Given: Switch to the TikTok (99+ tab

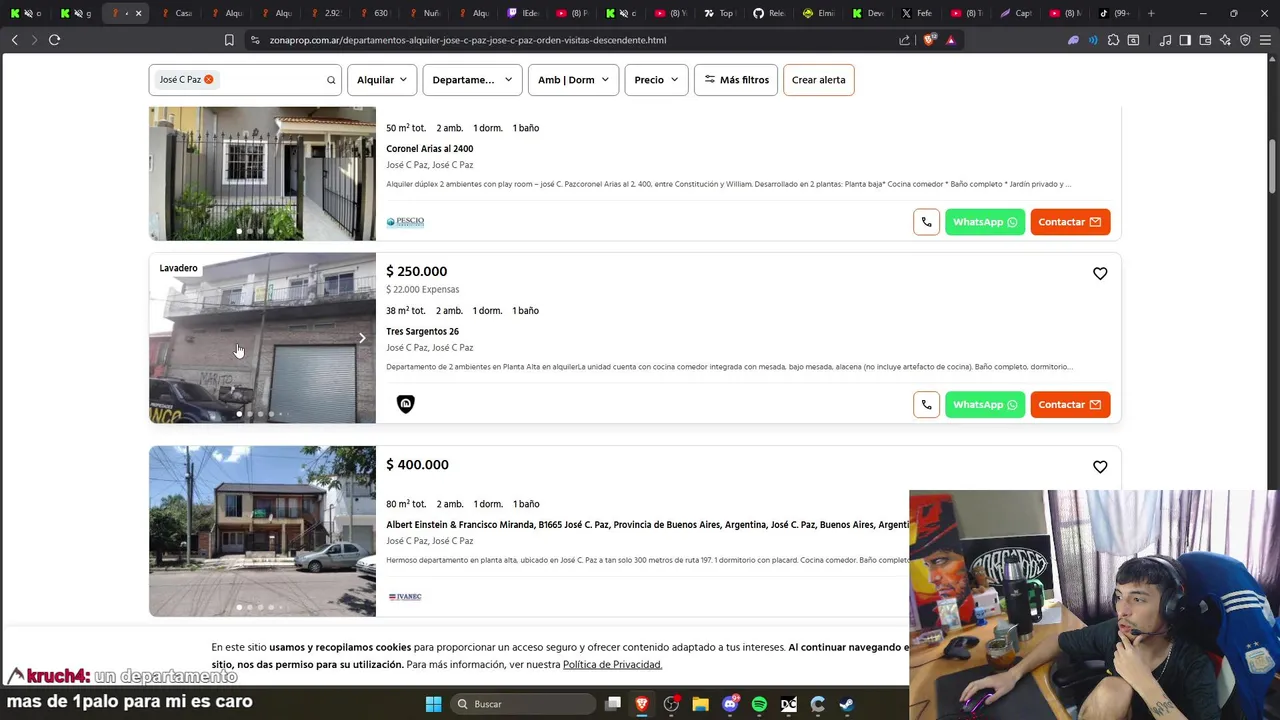Looking at the screenshot, I should point(1115,13).
